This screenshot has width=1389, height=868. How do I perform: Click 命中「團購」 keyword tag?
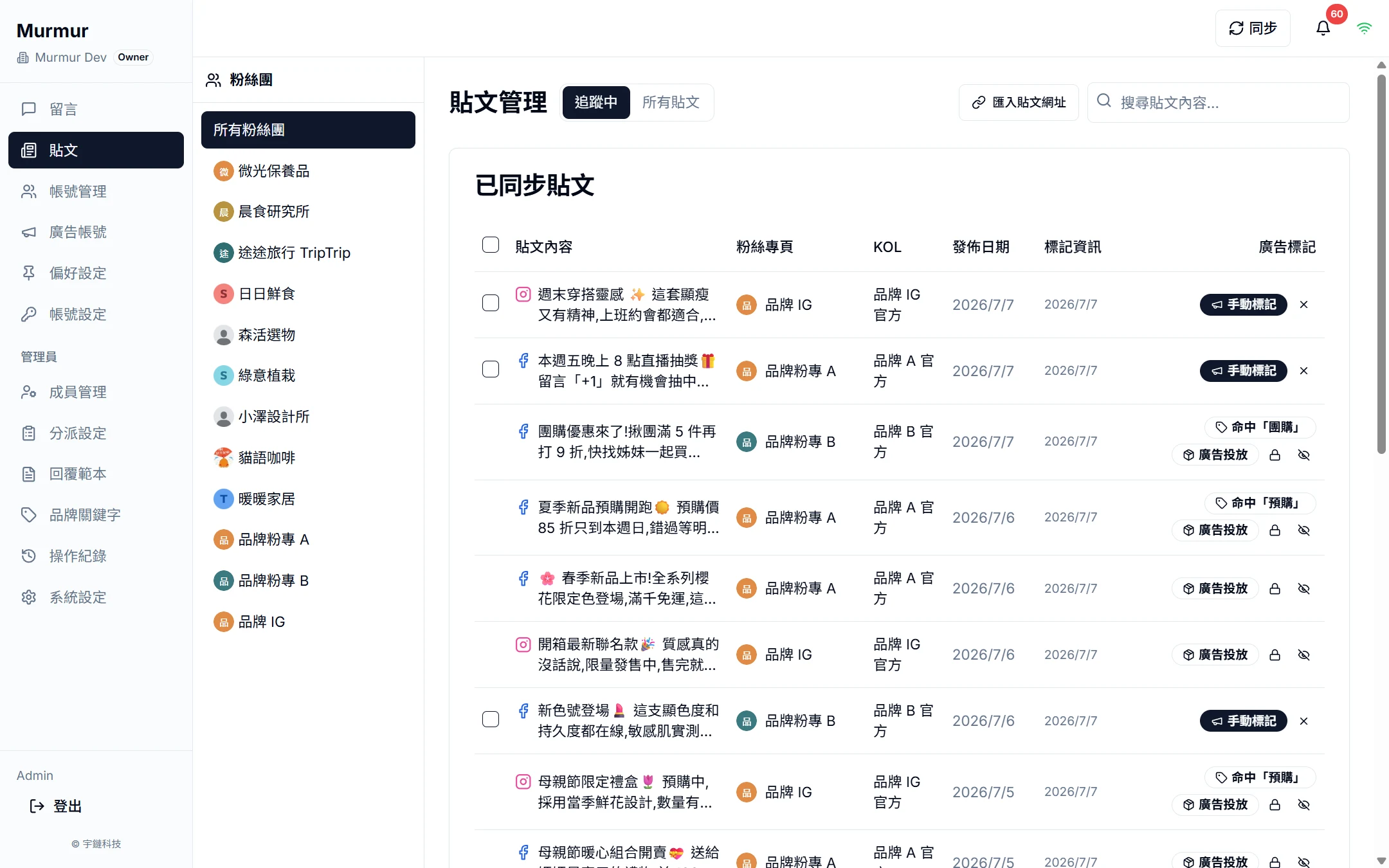coord(1260,427)
